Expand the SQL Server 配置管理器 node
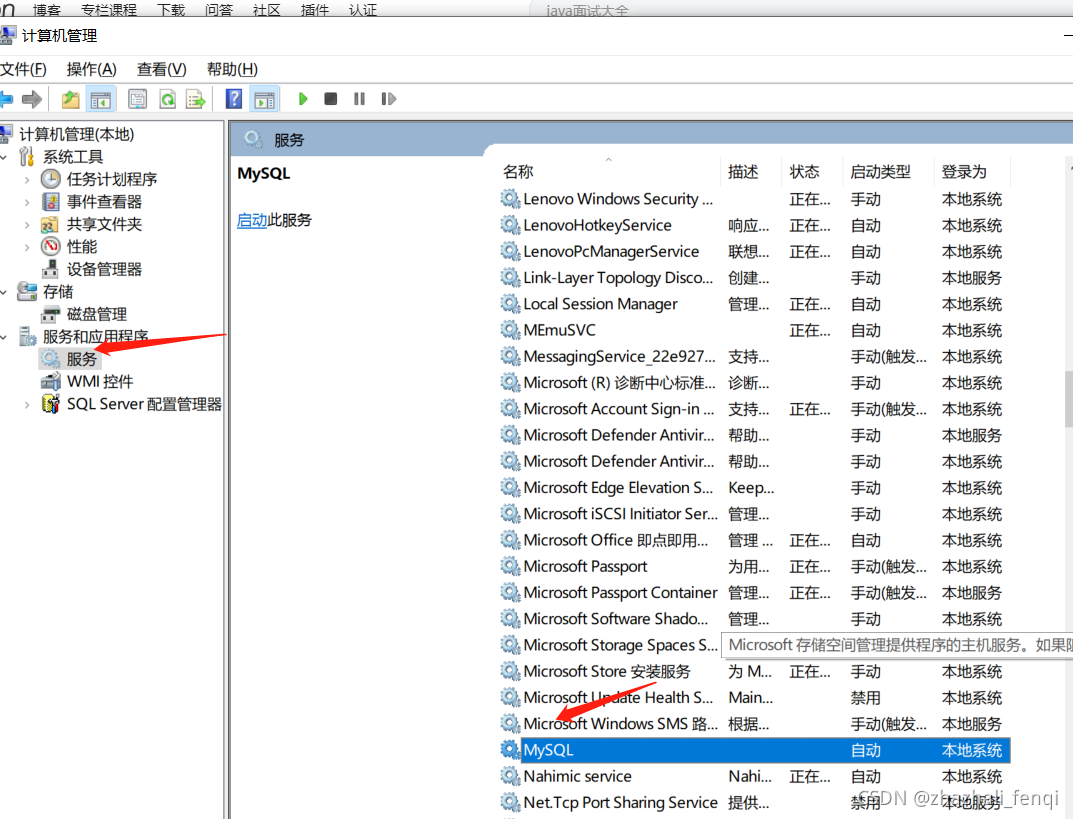The height and width of the screenshot is (819, 1073). point(27,404)
